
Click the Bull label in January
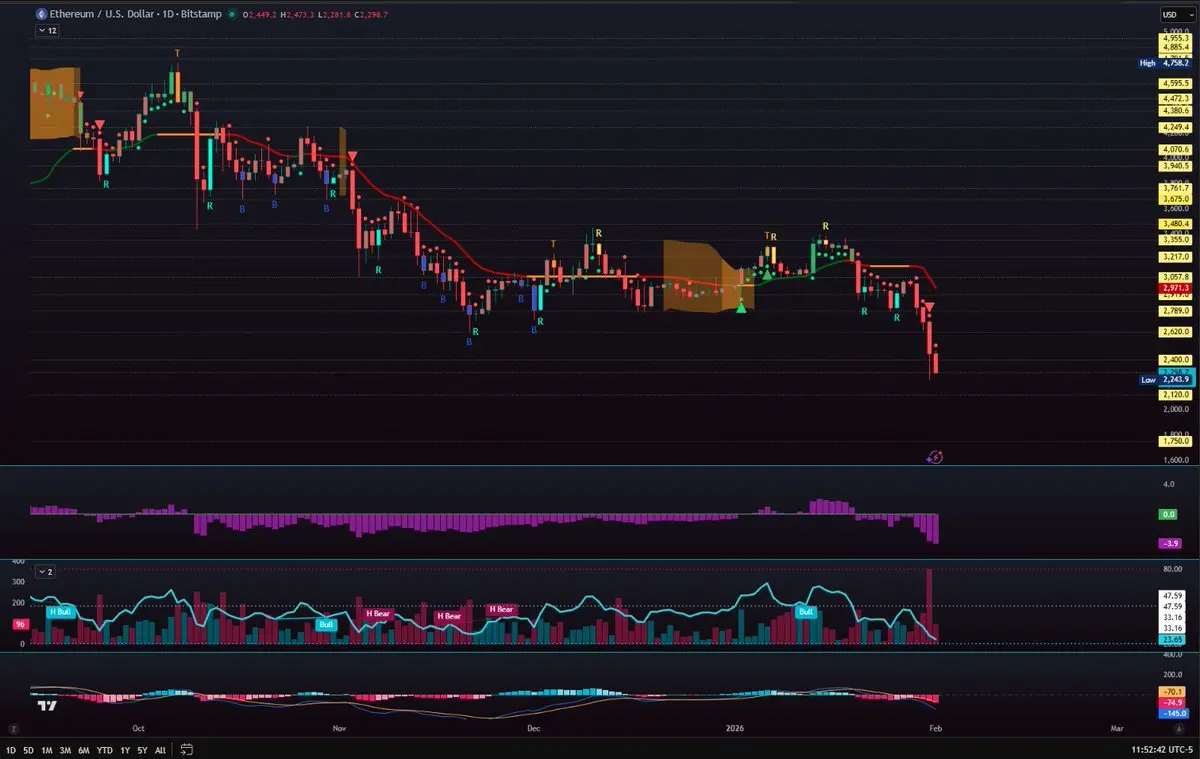pos(806,610)
